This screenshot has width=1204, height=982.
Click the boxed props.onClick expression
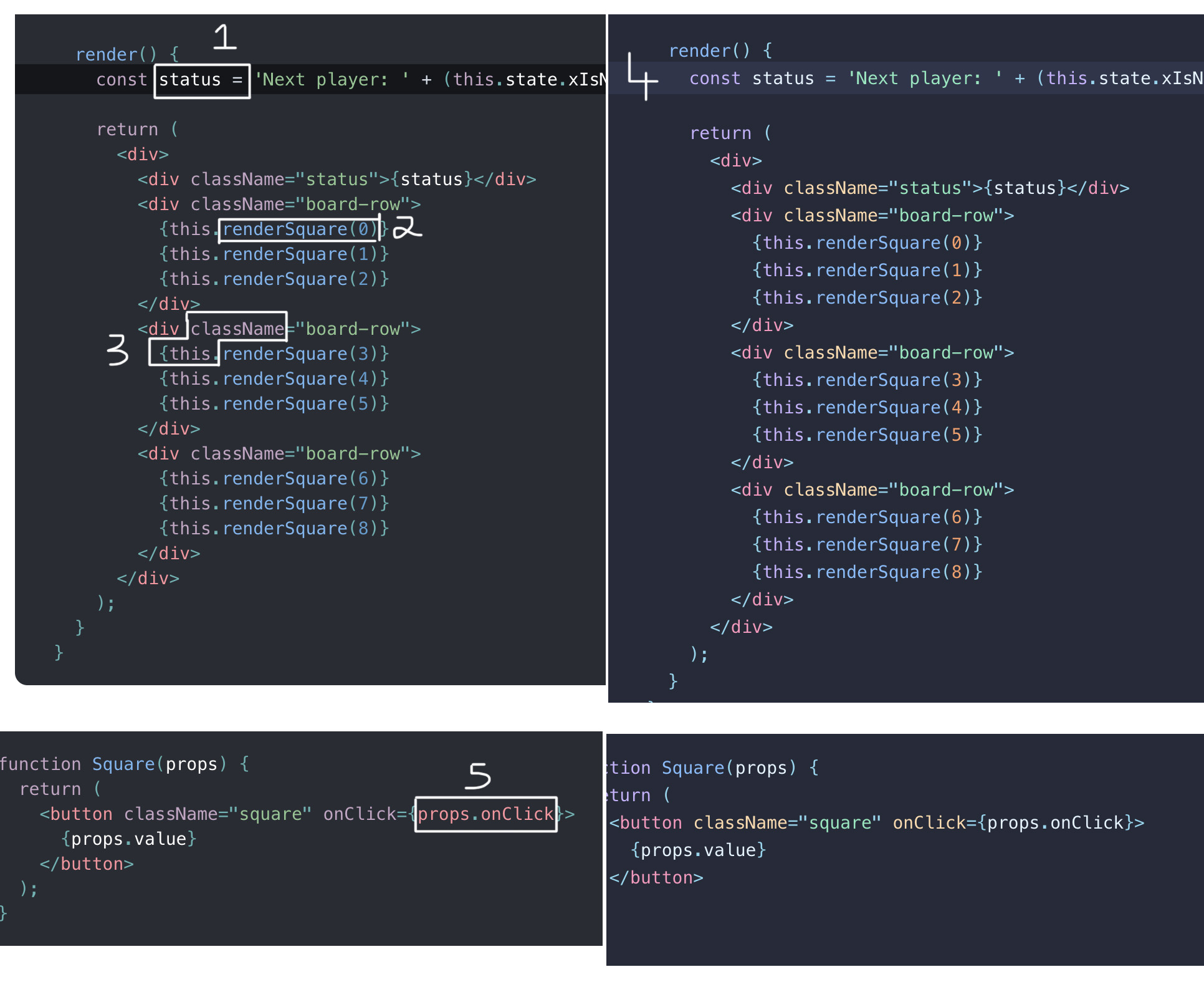point(485,814)
